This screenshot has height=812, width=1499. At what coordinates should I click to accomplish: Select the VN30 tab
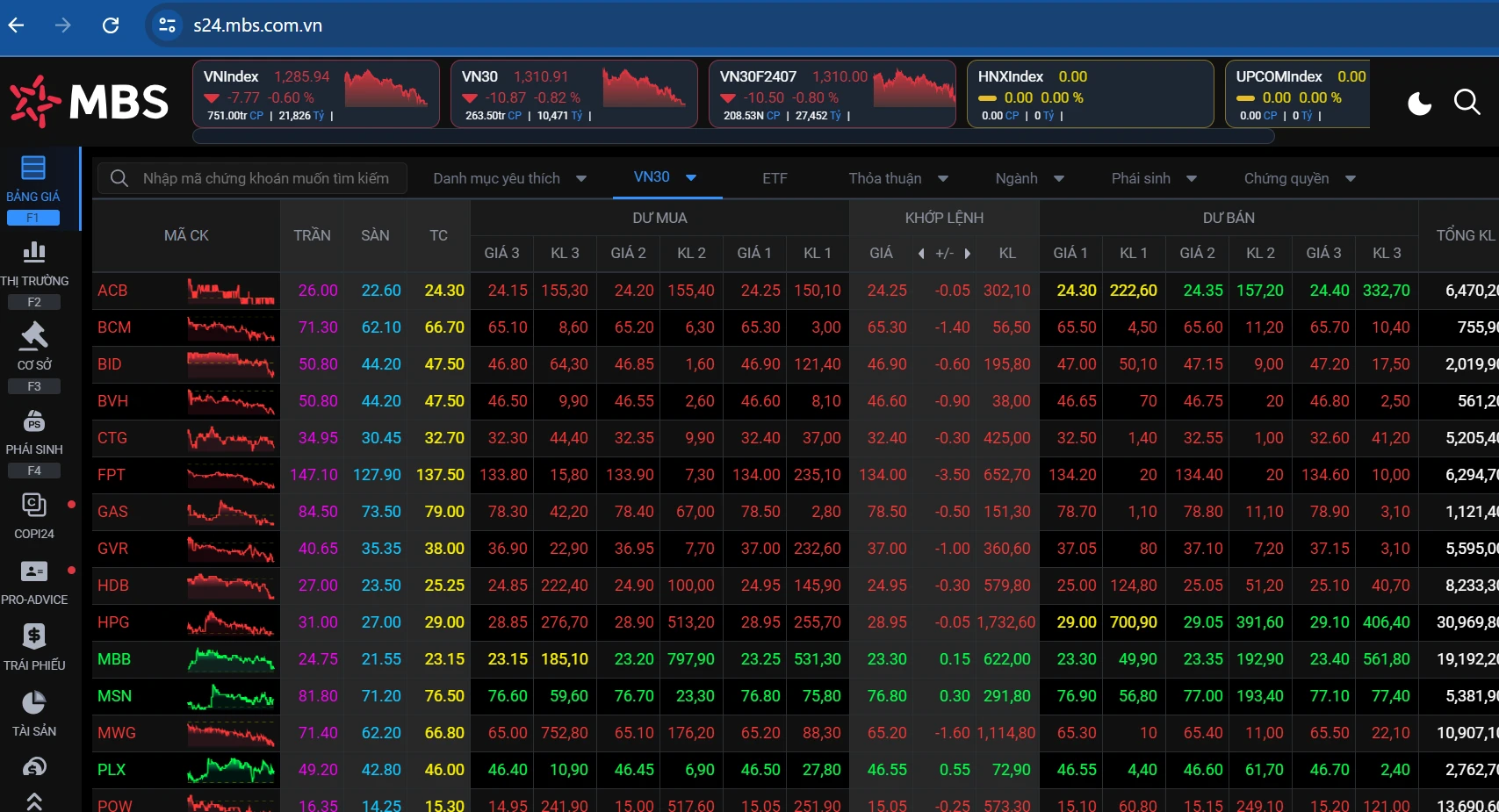tap(652, 177)
